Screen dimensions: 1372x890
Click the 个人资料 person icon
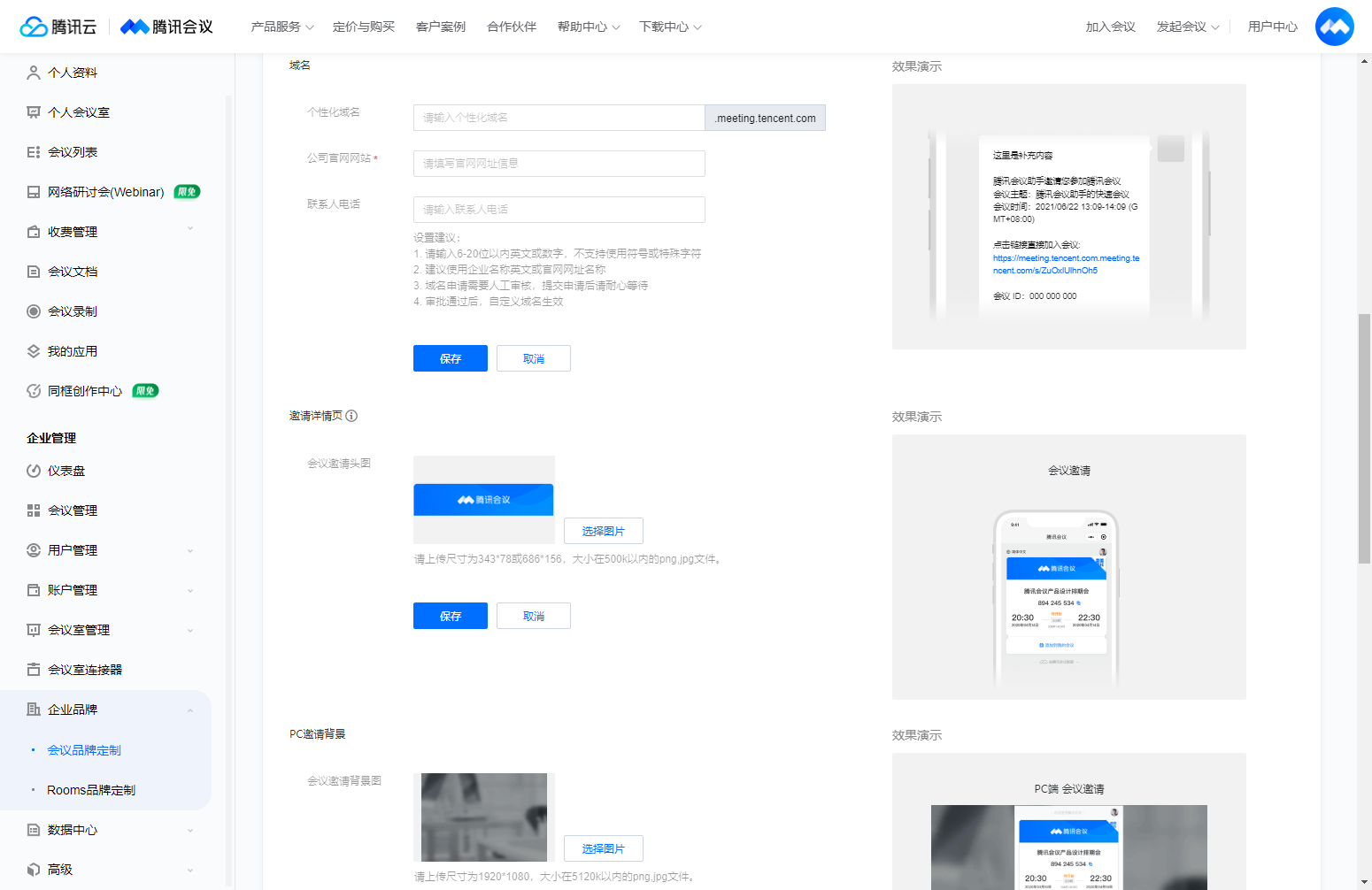34,73
